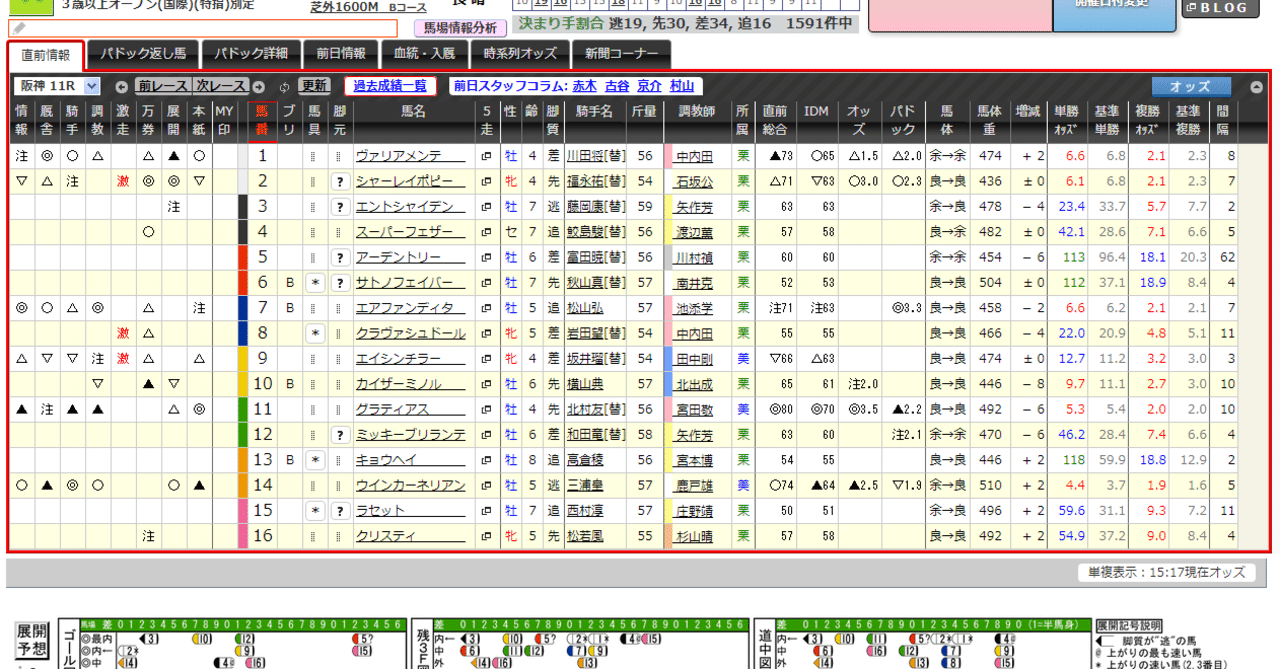Click the next race circled arrow icon

point(257,87)
